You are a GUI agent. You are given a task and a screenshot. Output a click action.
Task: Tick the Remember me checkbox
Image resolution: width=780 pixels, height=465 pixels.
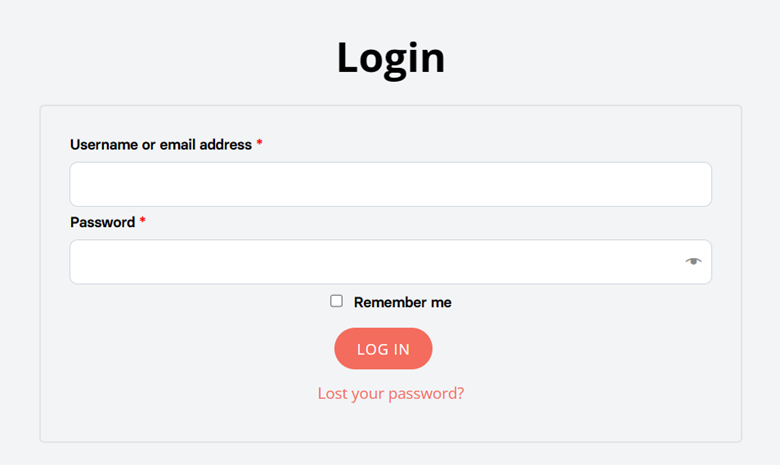pos(336,301)
